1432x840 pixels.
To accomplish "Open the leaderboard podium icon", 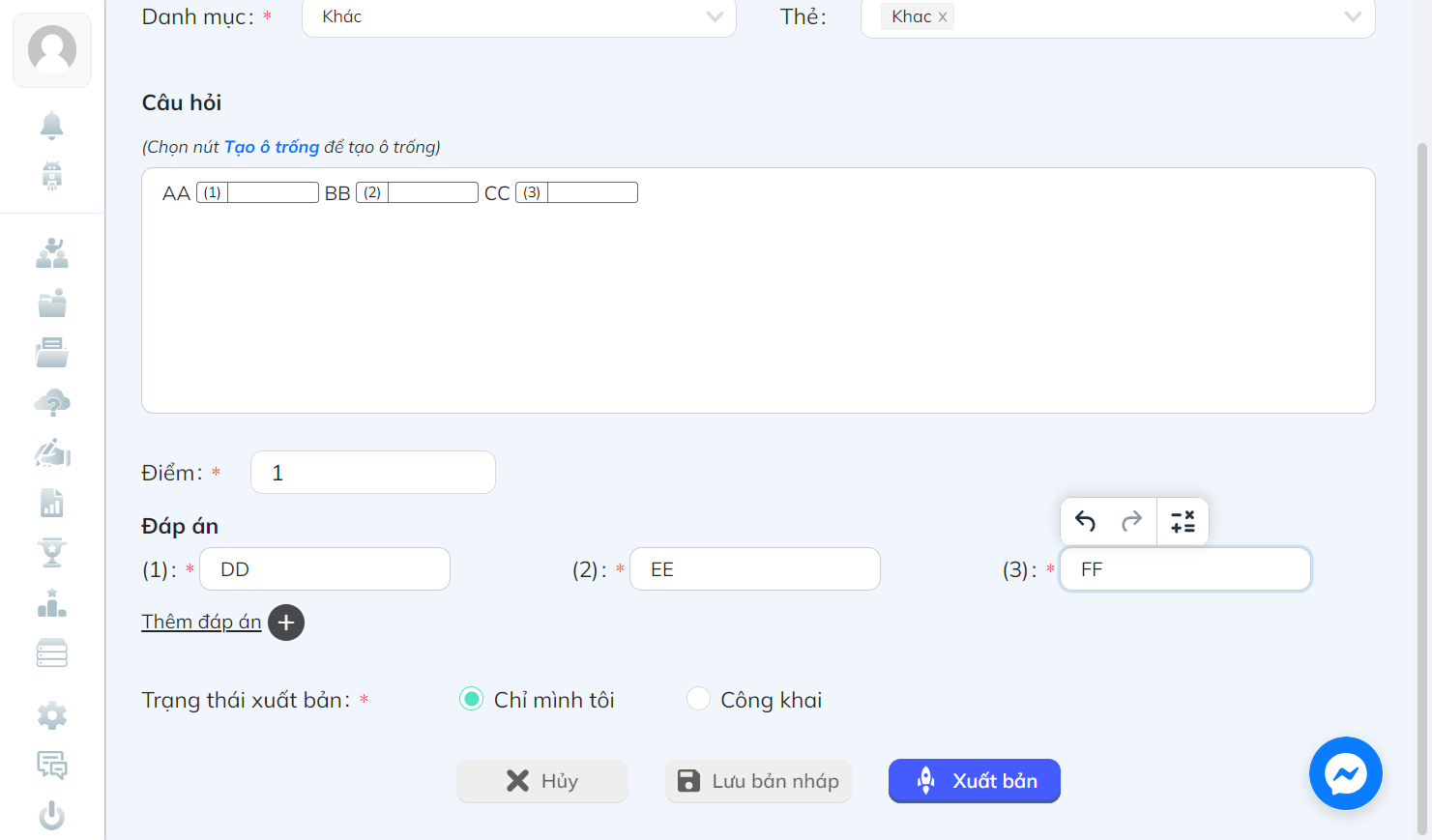I will 52,603.
